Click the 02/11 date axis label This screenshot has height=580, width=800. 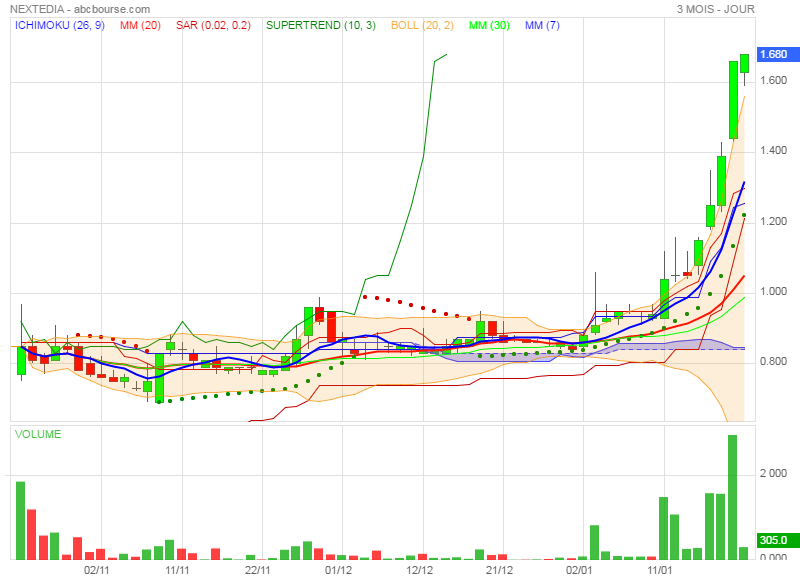pyautogui.click(x=97, y=570)
